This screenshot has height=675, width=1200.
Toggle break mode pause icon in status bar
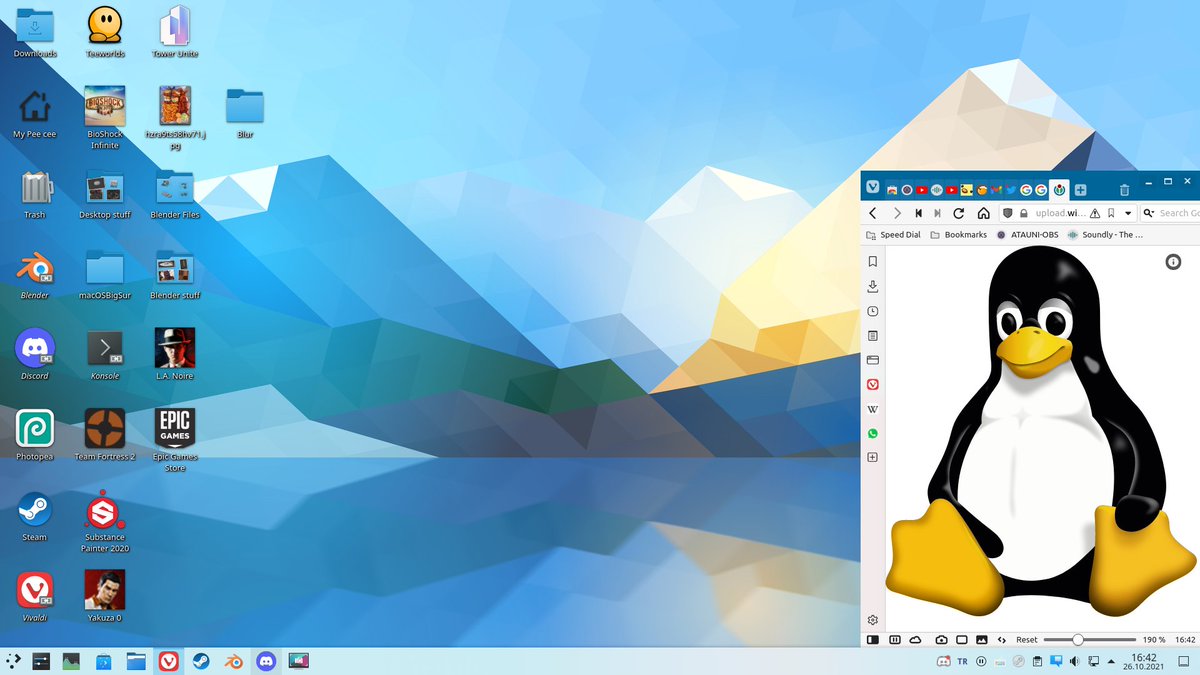[895, 639]
